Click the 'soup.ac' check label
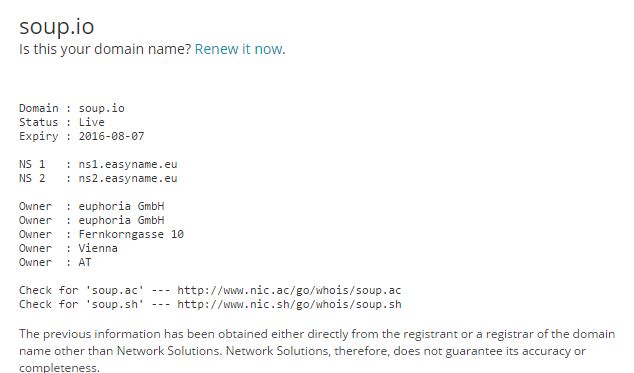Screen dimensions: 634x373 [x=114, y=290]
